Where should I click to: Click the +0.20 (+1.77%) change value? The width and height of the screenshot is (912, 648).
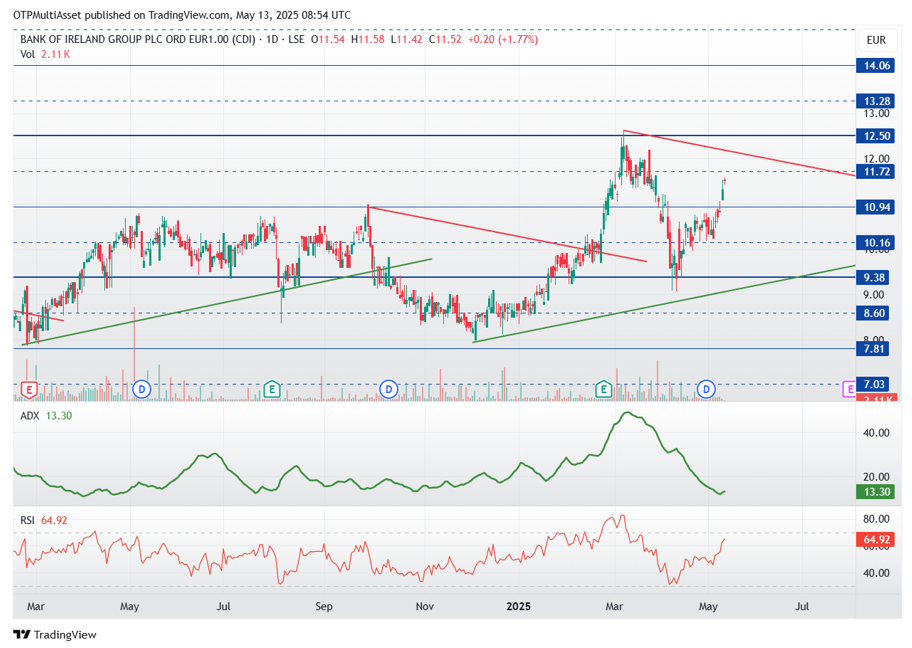503,40
